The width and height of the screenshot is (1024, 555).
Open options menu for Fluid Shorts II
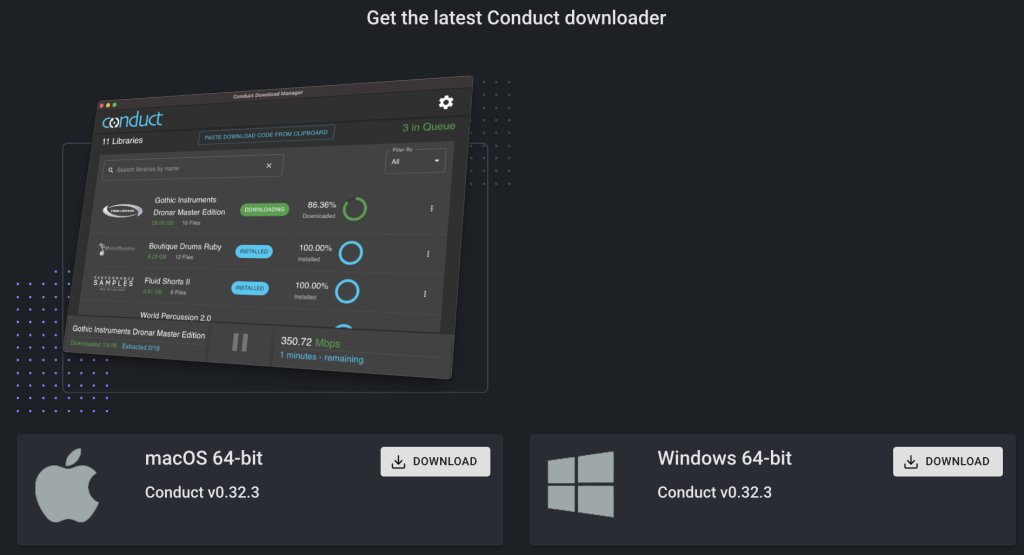(425, 294)
